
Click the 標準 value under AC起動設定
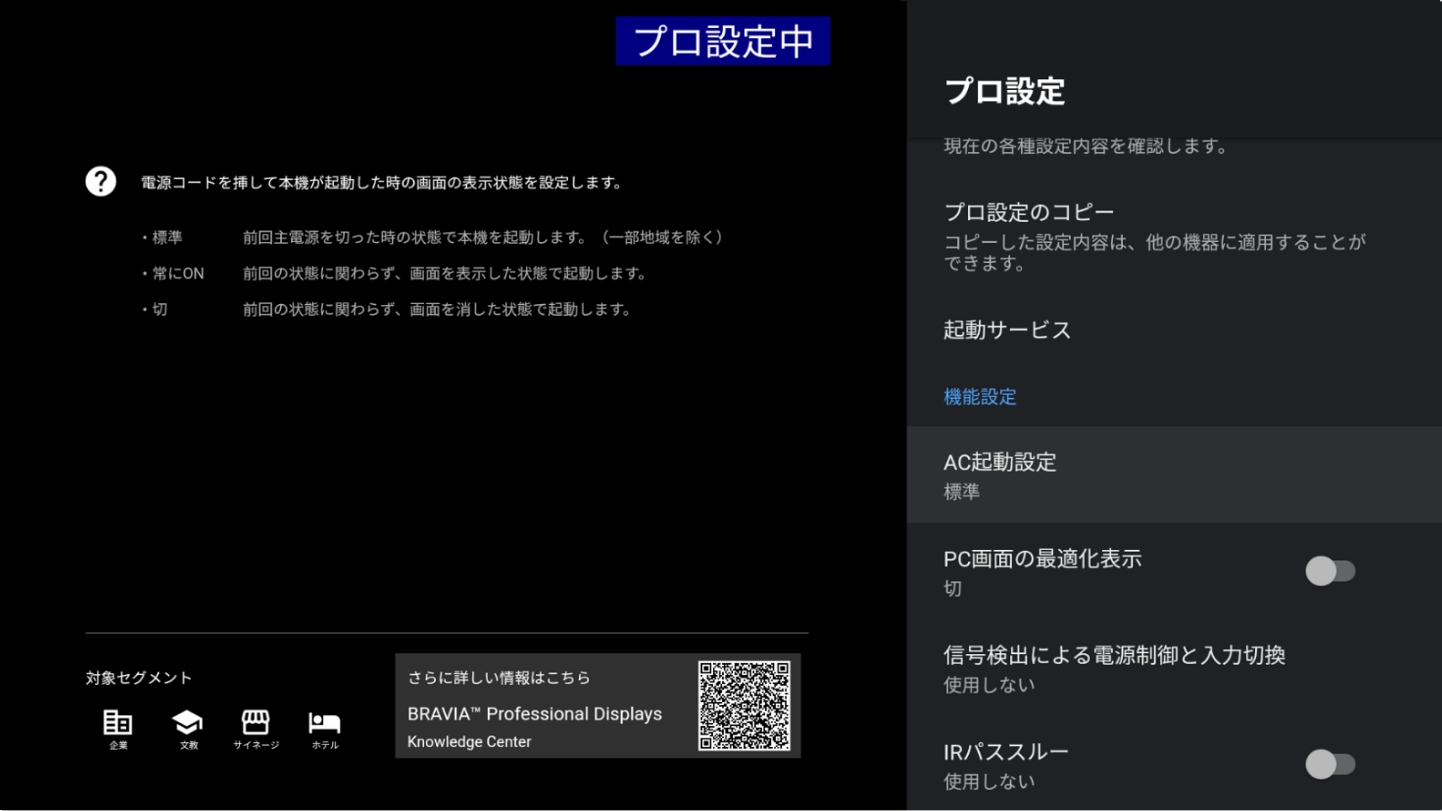pos(962,492)
